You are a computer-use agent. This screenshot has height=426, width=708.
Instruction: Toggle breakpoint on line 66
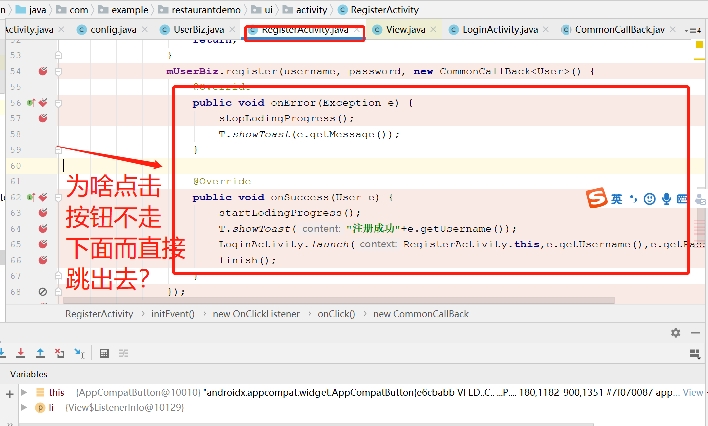[43, 260]
